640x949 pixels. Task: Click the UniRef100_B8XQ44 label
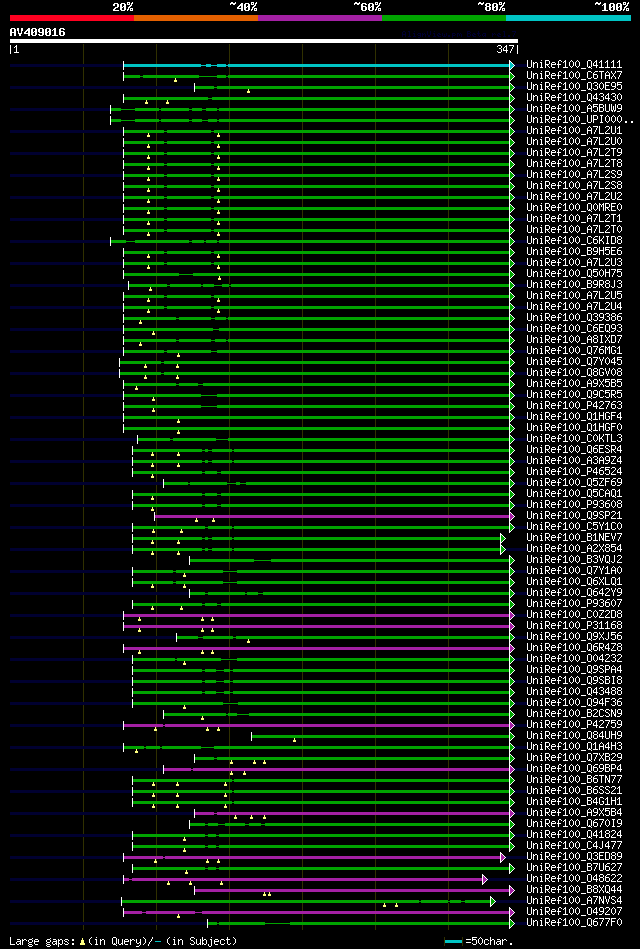pyautogui.click(x=574, y=889)
